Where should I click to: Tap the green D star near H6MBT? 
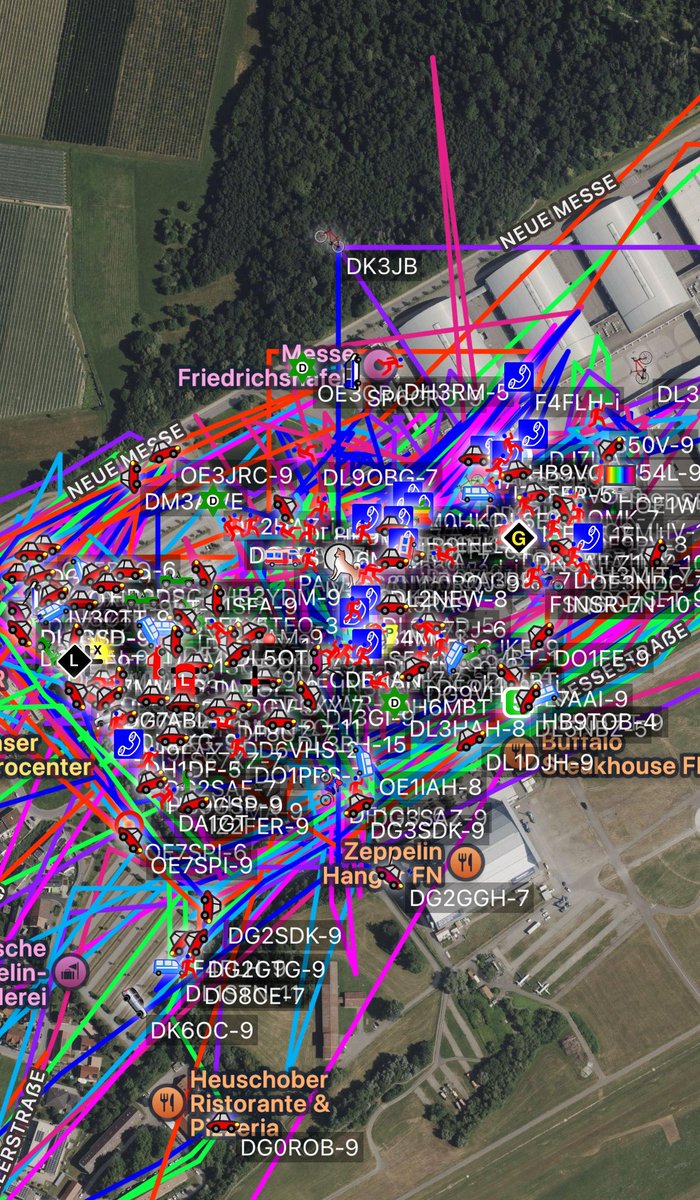point(395,702)
